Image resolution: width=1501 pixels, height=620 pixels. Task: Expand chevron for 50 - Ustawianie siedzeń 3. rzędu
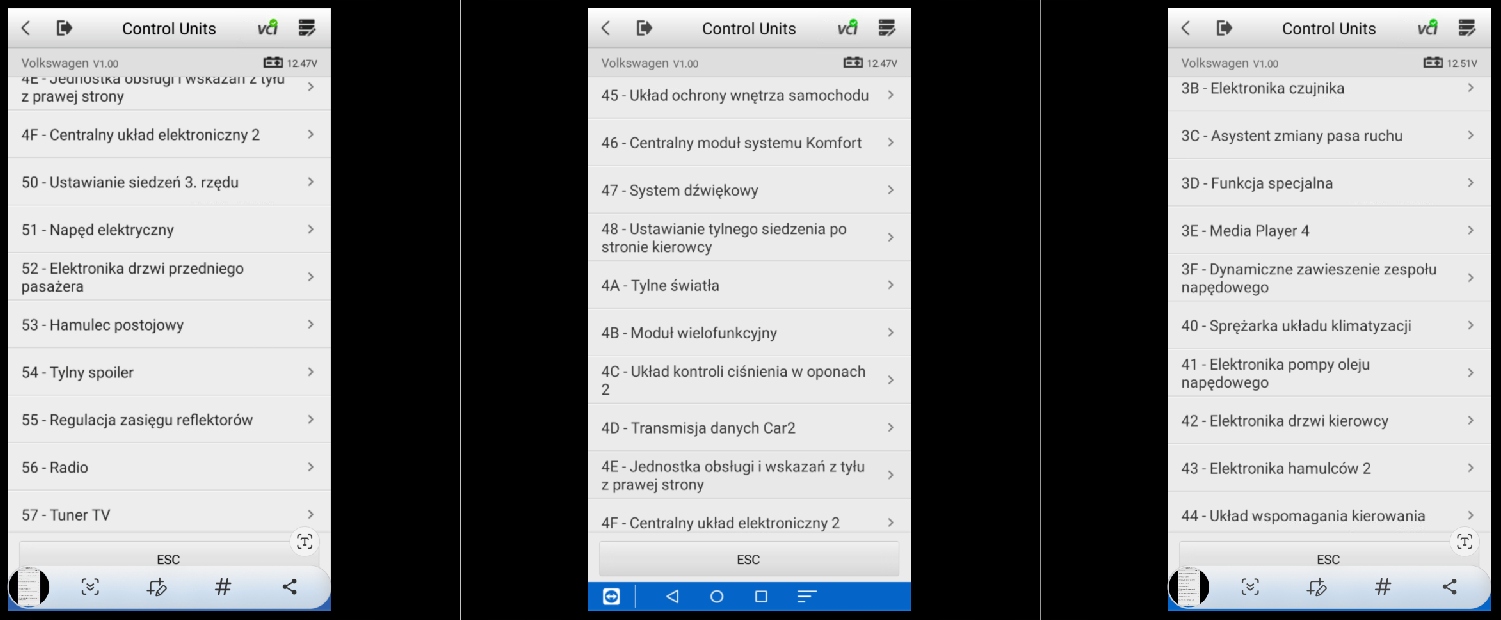(311, 182)
